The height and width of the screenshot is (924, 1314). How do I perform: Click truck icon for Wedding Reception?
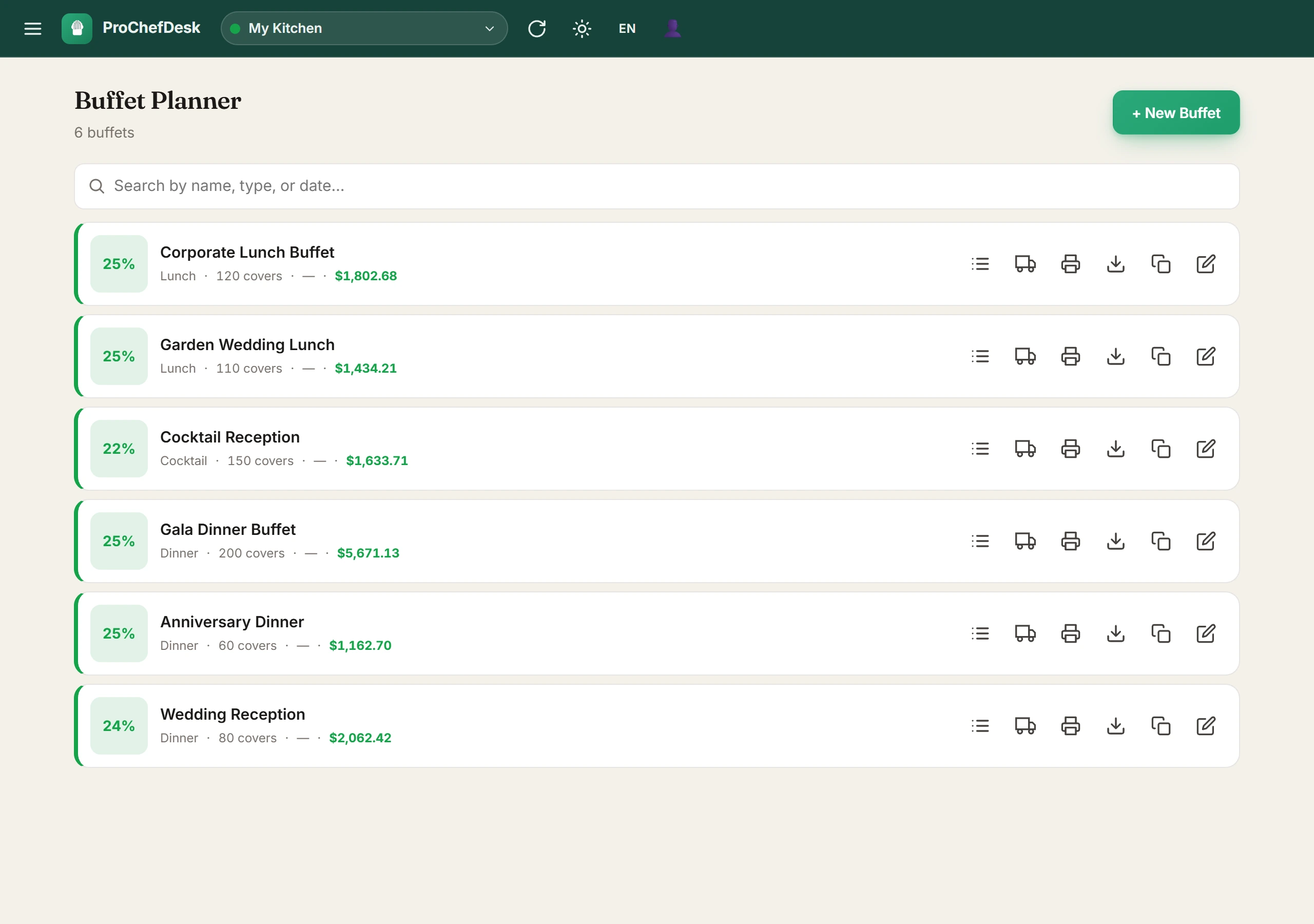click(x=1025, y=726)
